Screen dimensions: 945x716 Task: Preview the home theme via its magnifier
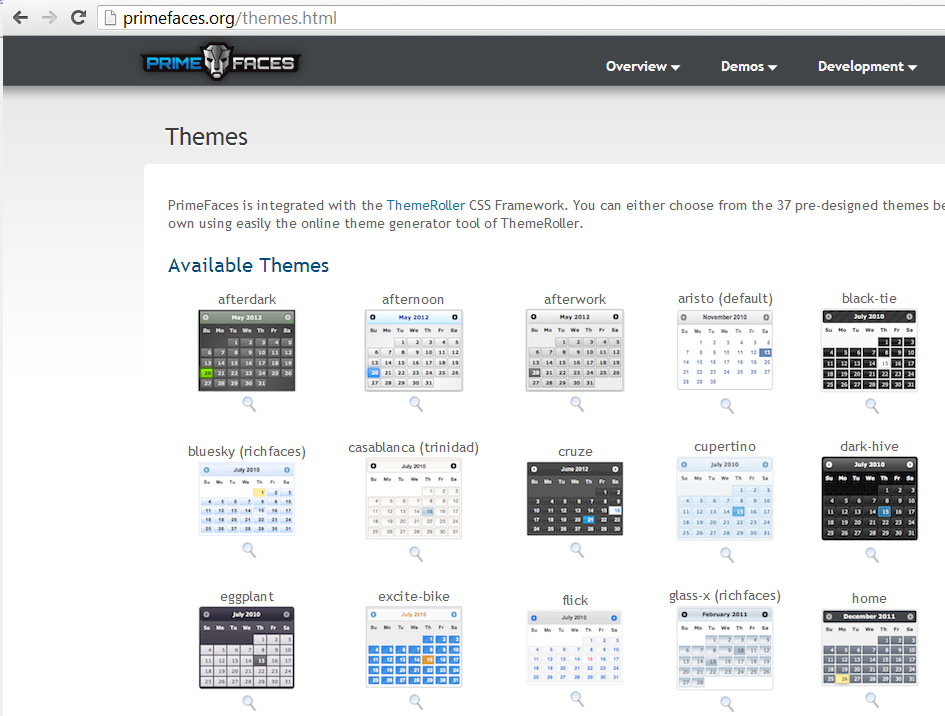click(869, 699)
